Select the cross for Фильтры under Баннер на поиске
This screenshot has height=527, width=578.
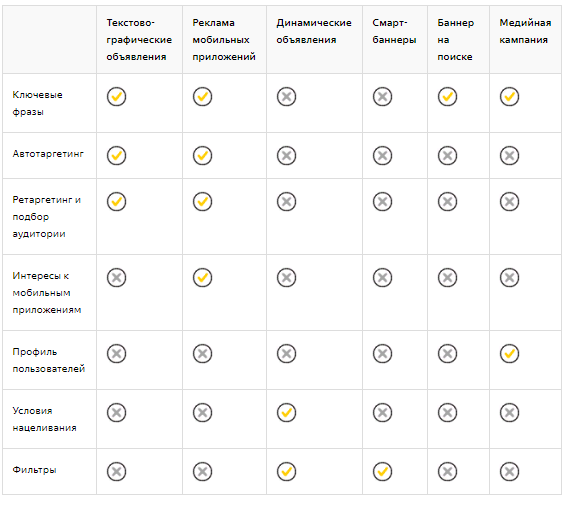[x=448, y=471]
